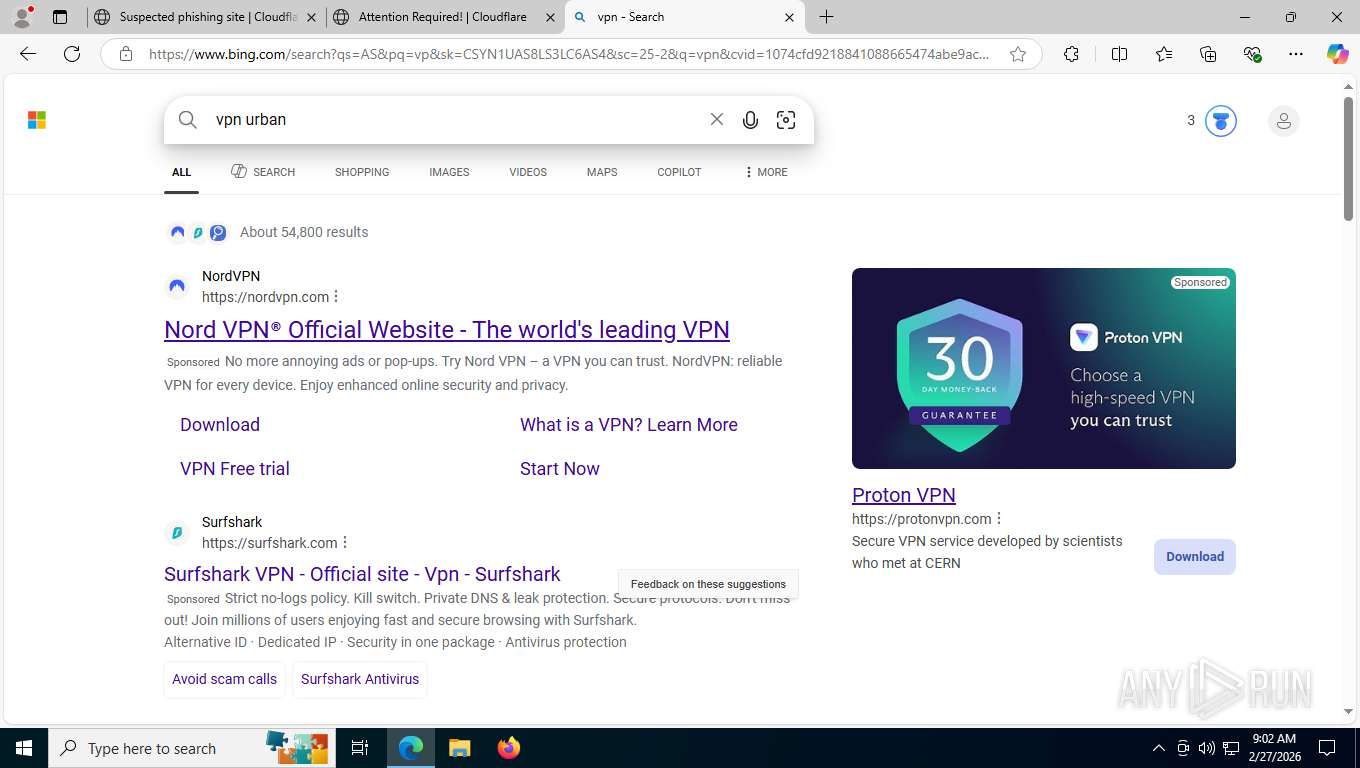Switch to the COPILOT tab
This screenshot has width=1360, height=768.
679,172
